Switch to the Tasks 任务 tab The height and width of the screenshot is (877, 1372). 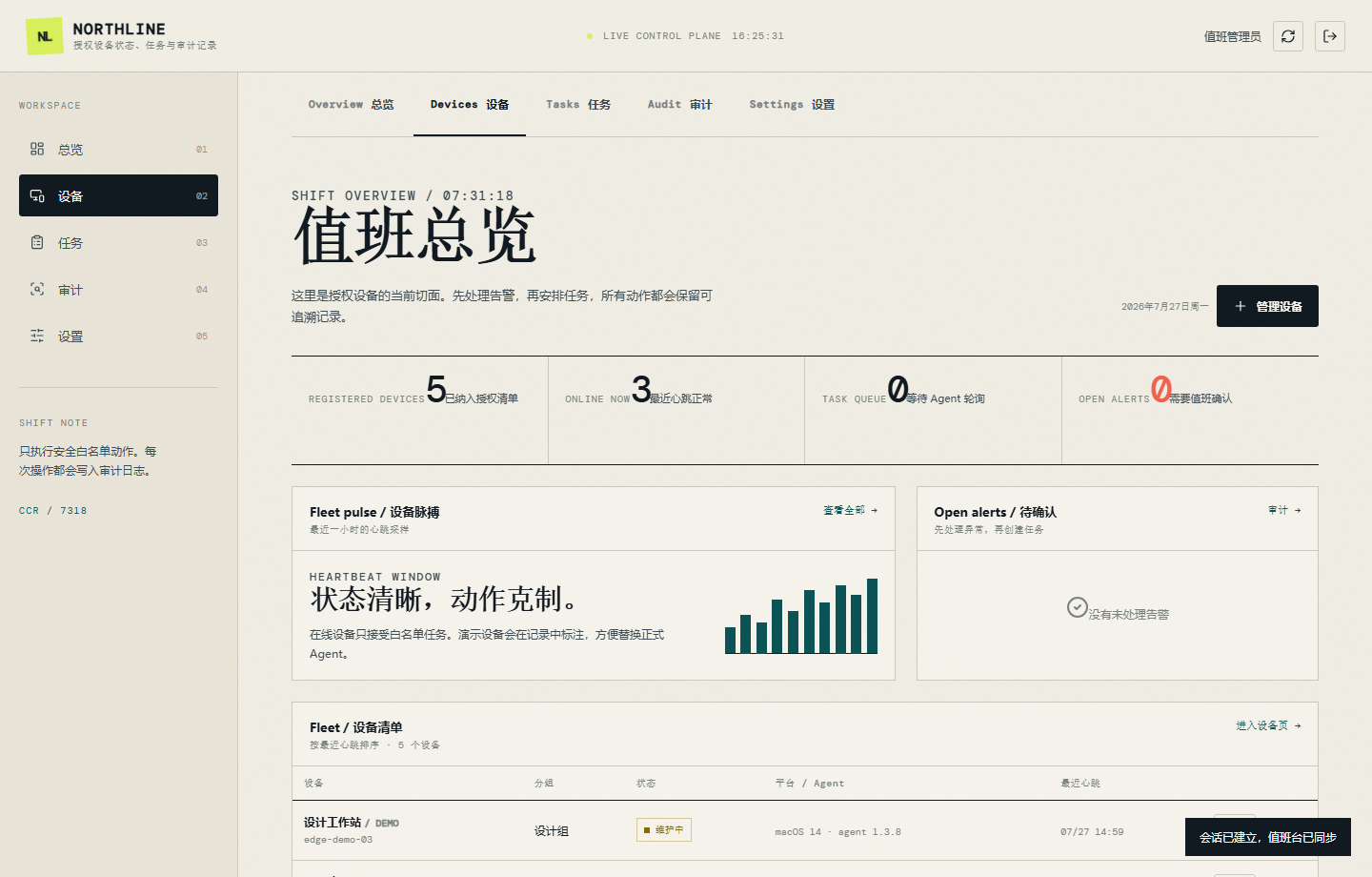(578, 105)
